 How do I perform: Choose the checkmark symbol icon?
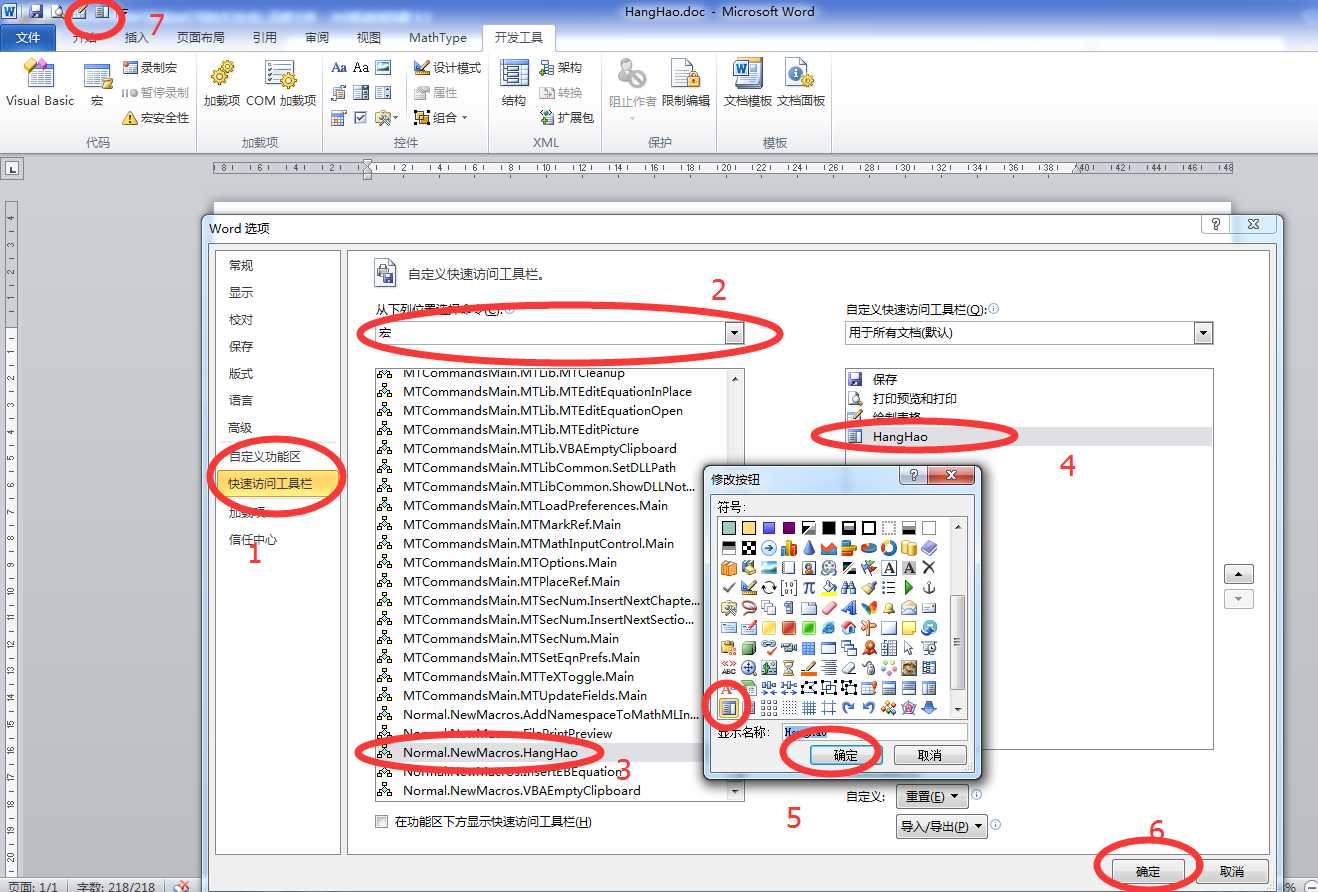click(x=728, y=587)
